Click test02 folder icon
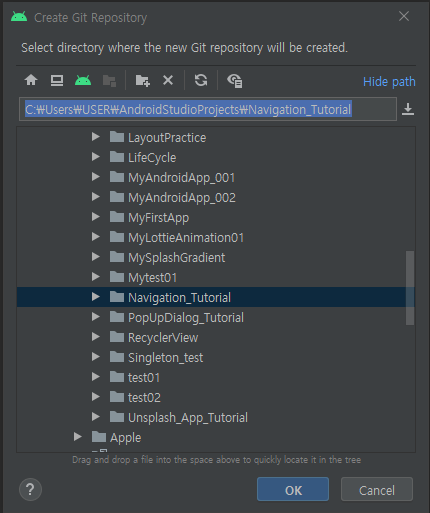This screenshot has height=513, width=430. pyautogui.click(x=117, y=396)
